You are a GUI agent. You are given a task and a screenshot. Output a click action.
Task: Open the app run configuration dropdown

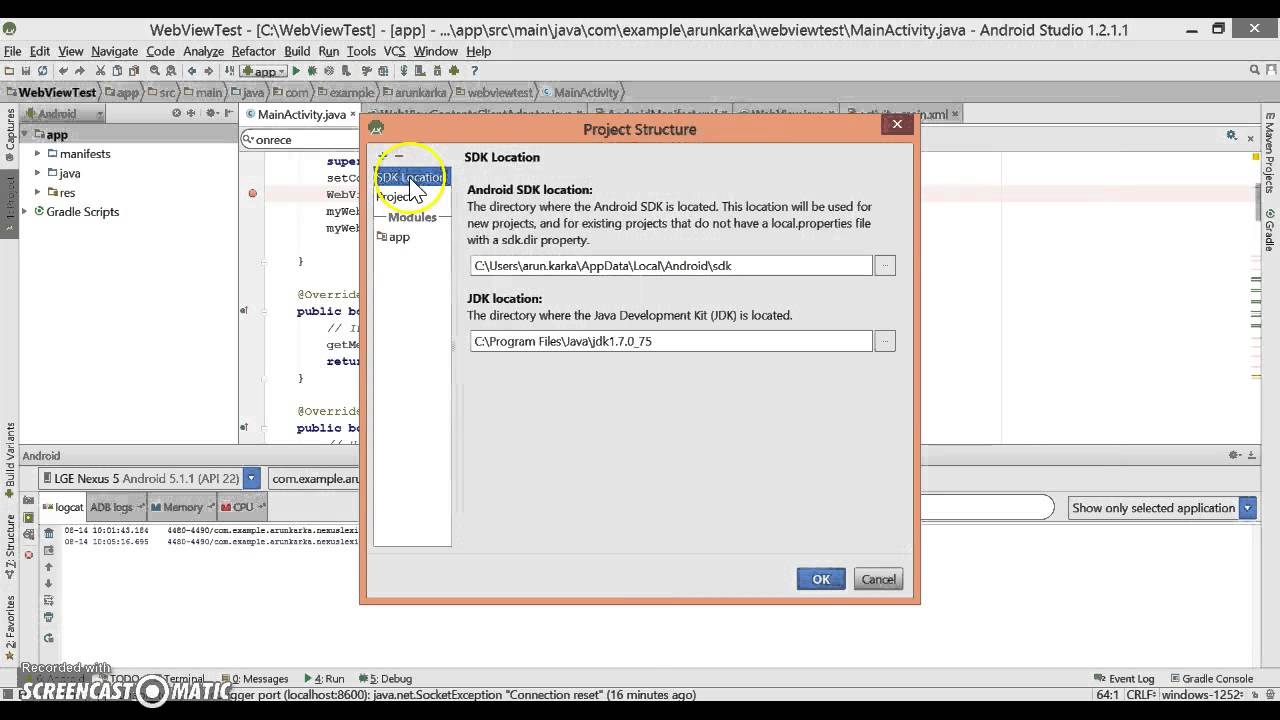263,71
